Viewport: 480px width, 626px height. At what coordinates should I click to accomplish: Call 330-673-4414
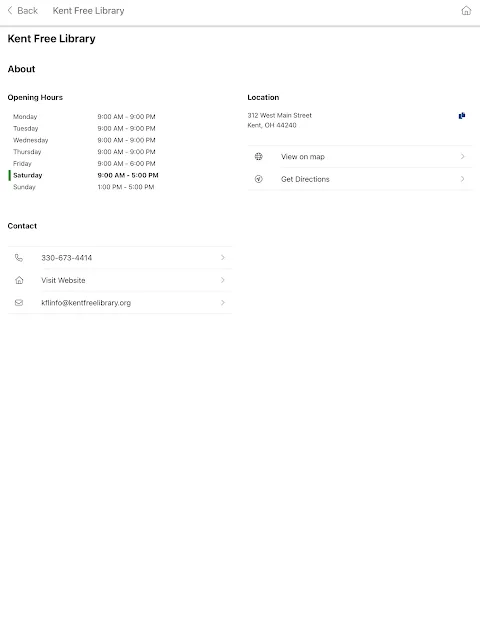tap(120, 258)
